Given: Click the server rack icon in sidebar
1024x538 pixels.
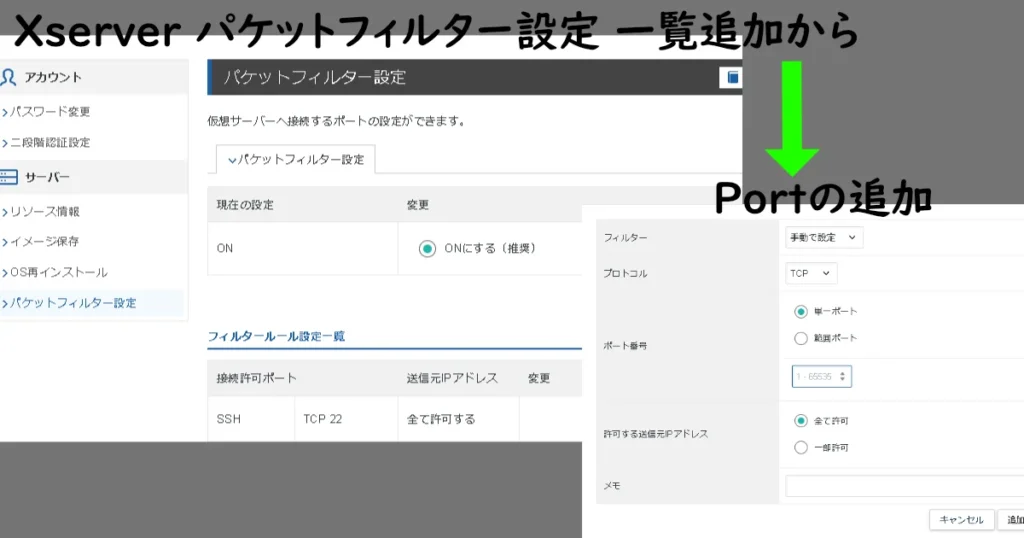Looking at the screenshot, I should pyautogui.click(x=9, y=177).
